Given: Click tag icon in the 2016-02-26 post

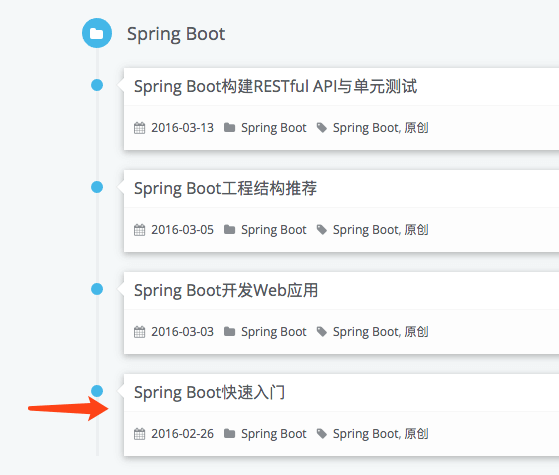Looking at the screenshot, I should [x=322, y=434].
